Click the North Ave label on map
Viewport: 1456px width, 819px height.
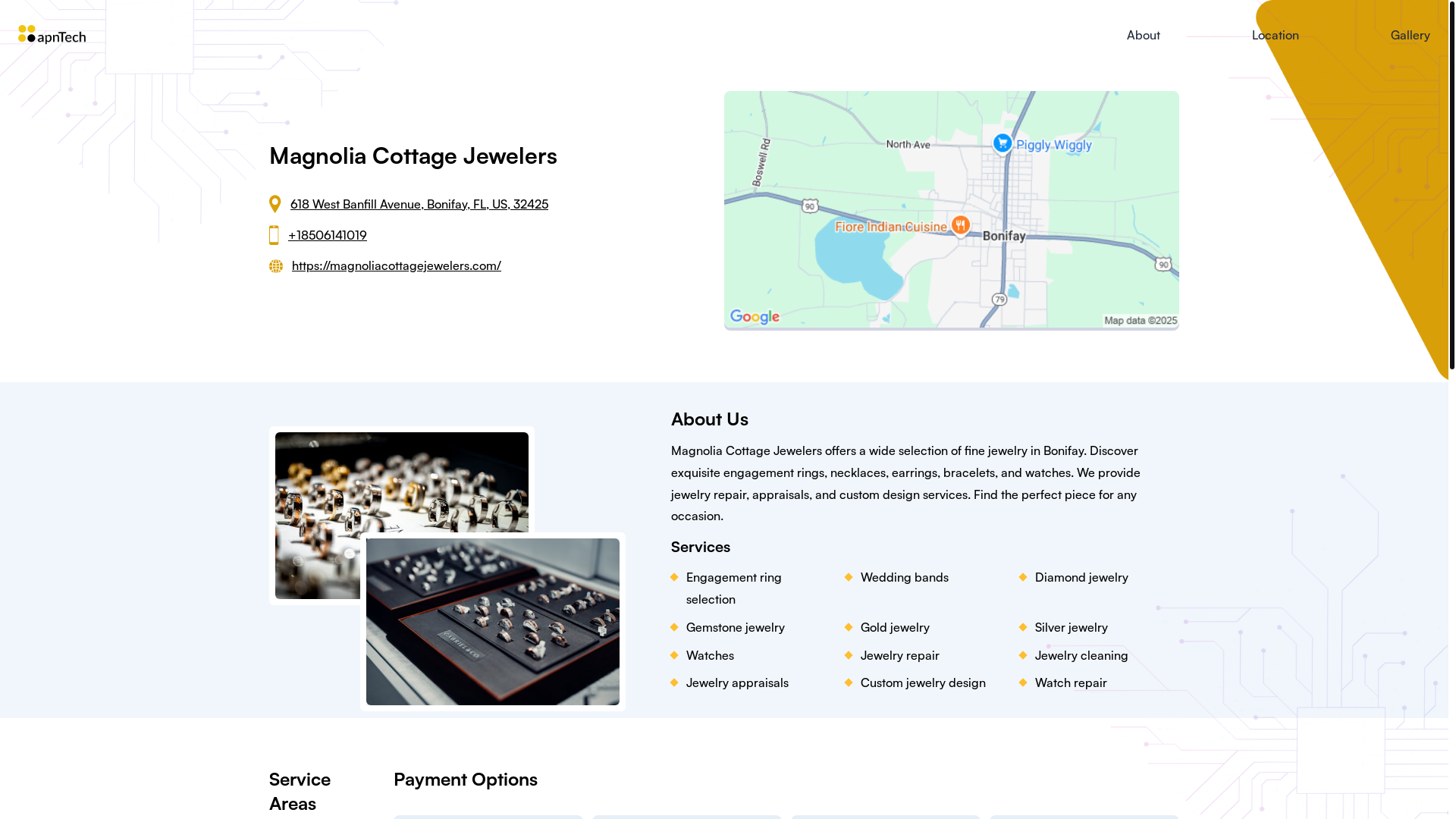coord(908,144)
